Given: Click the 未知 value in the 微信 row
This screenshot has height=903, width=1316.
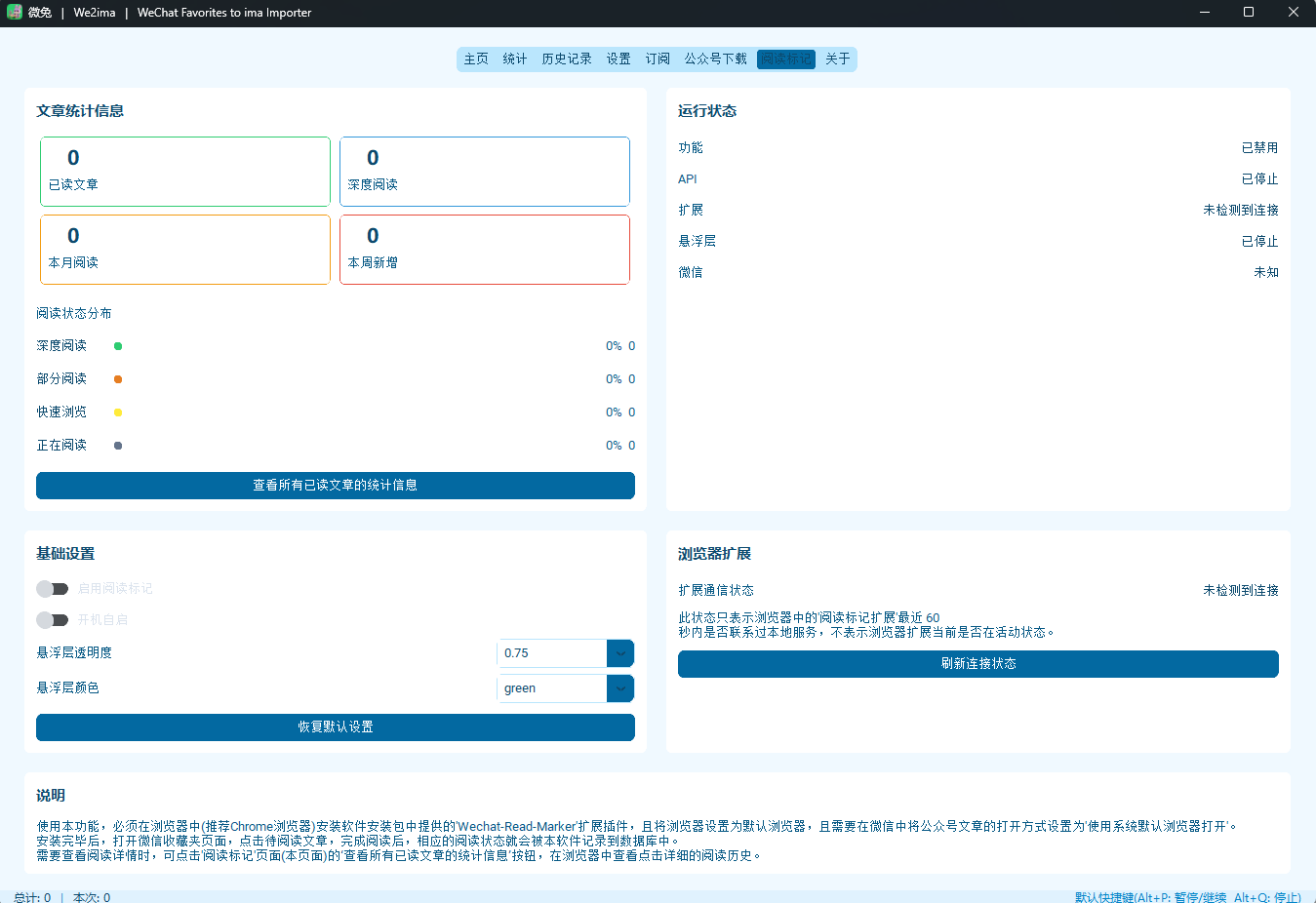Looking at the screenshot, I should [1266, 273].
